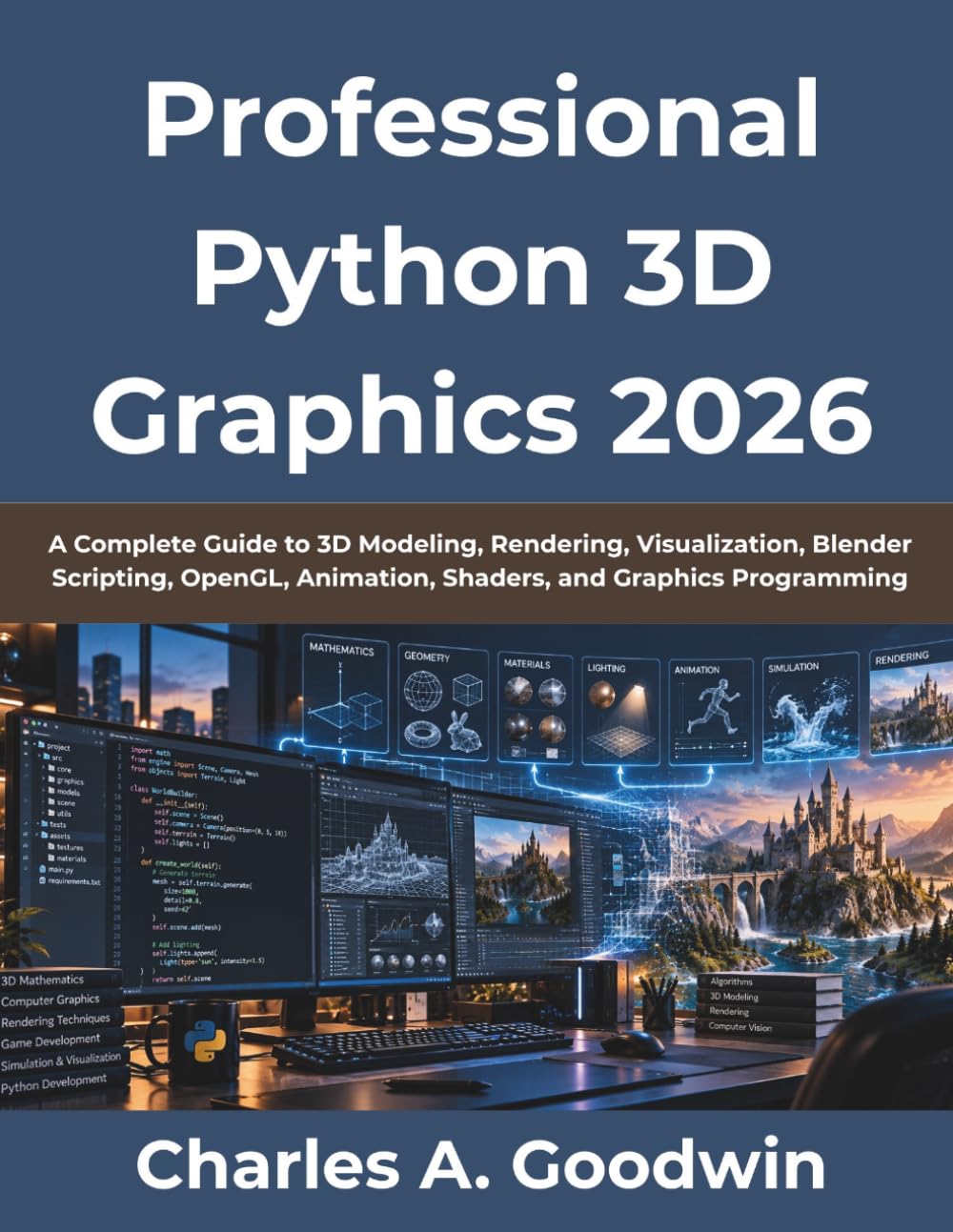Open requirements.txt in the file tree

69,881
